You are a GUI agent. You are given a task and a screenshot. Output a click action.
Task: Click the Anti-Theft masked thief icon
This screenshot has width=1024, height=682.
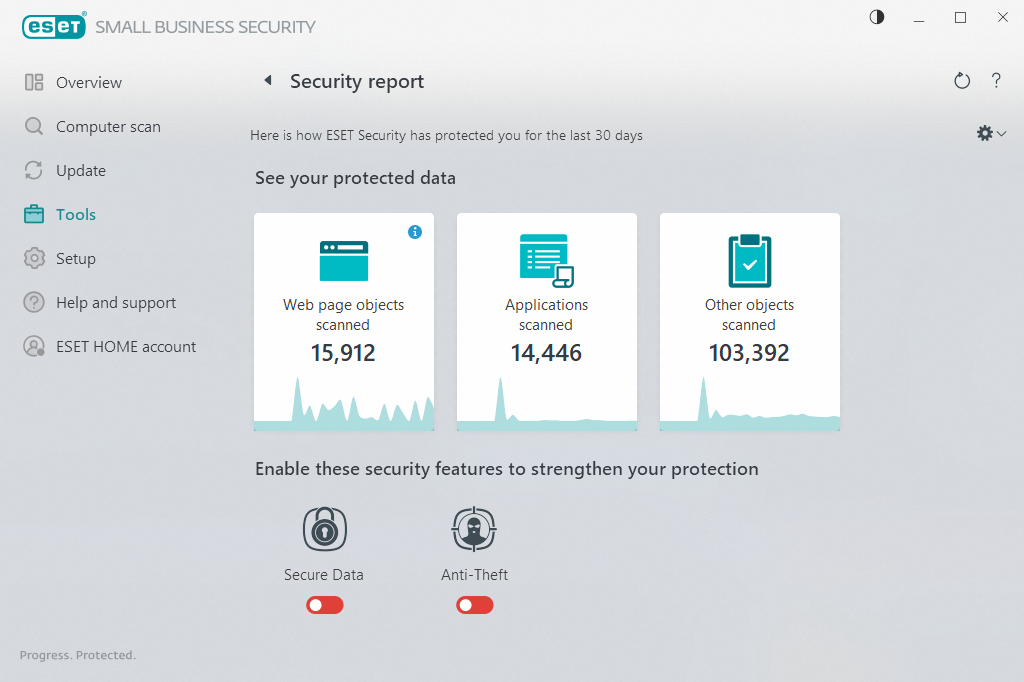[474, 529]
